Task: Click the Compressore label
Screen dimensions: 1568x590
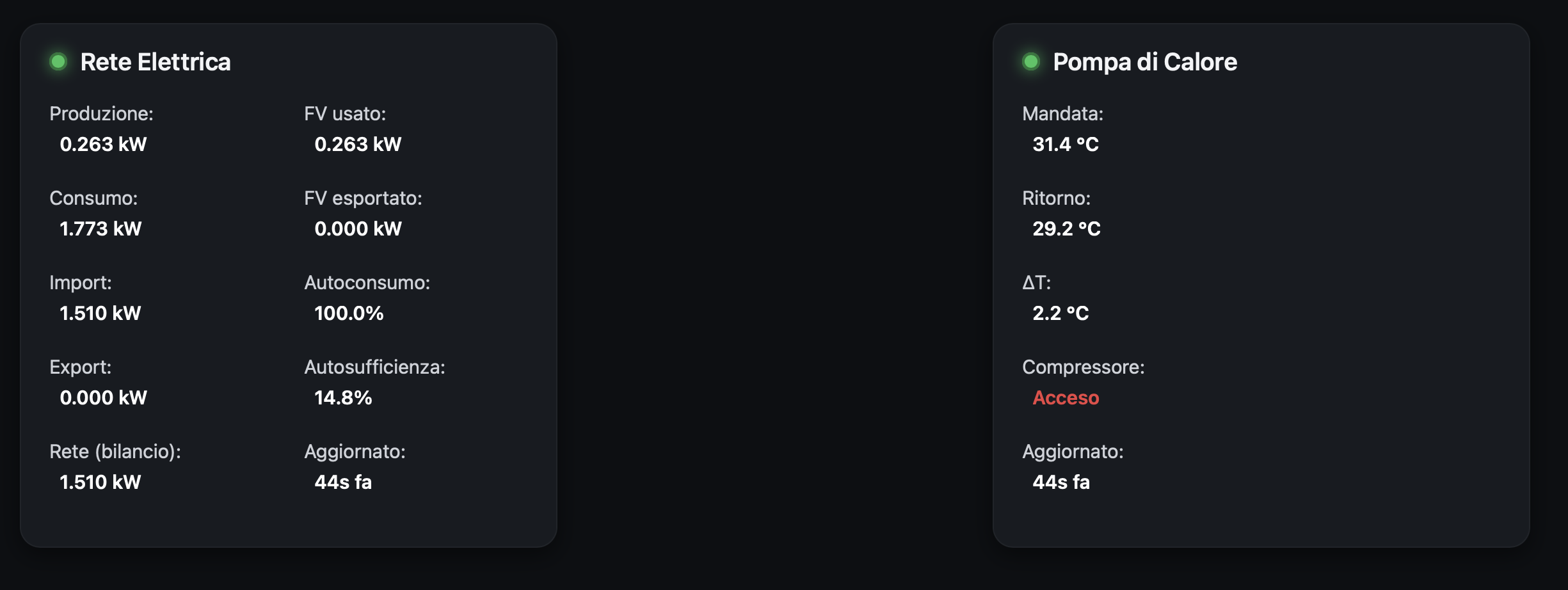Action: (x=1083, y=367)
